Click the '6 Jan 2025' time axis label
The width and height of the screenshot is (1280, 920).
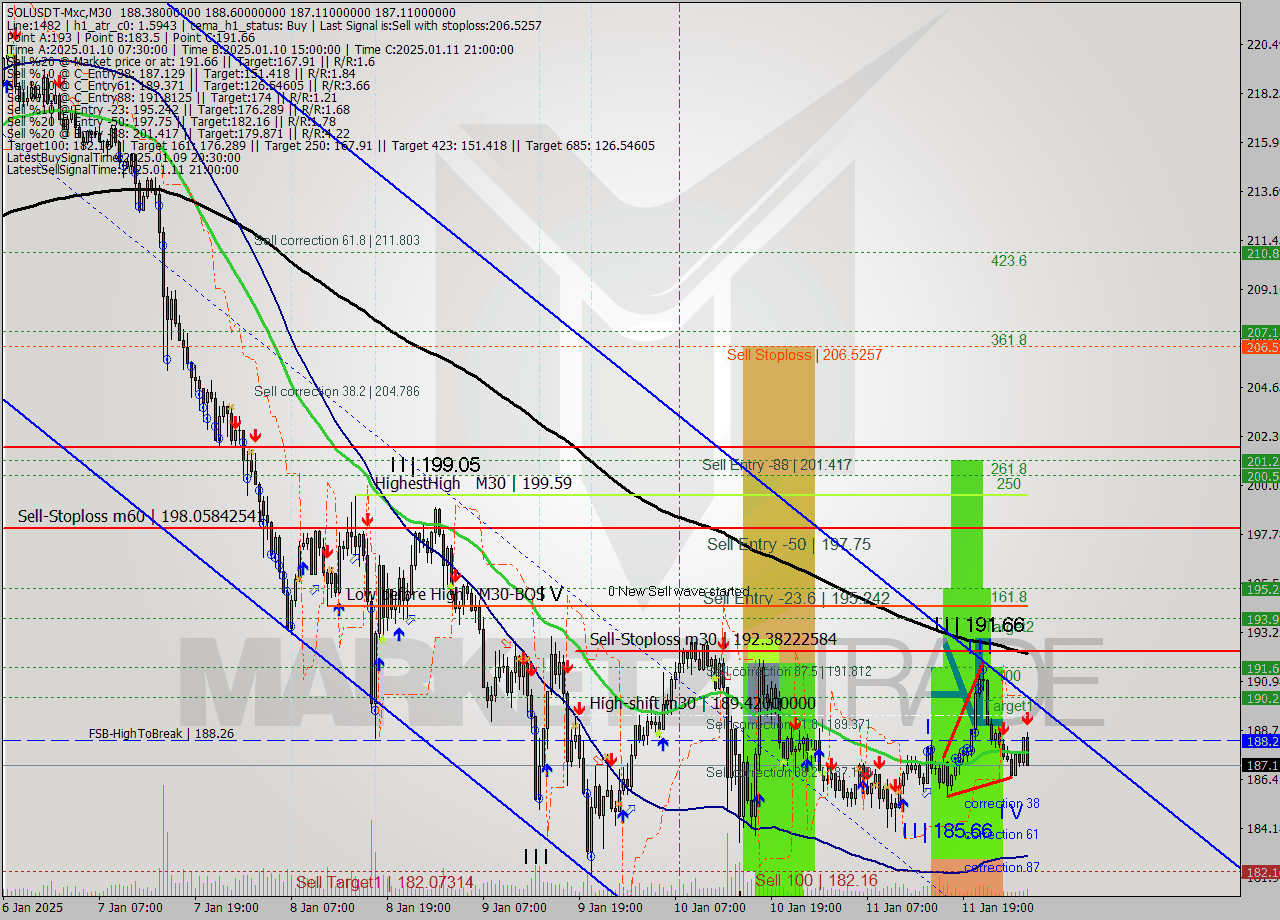(x=32, y=908)
